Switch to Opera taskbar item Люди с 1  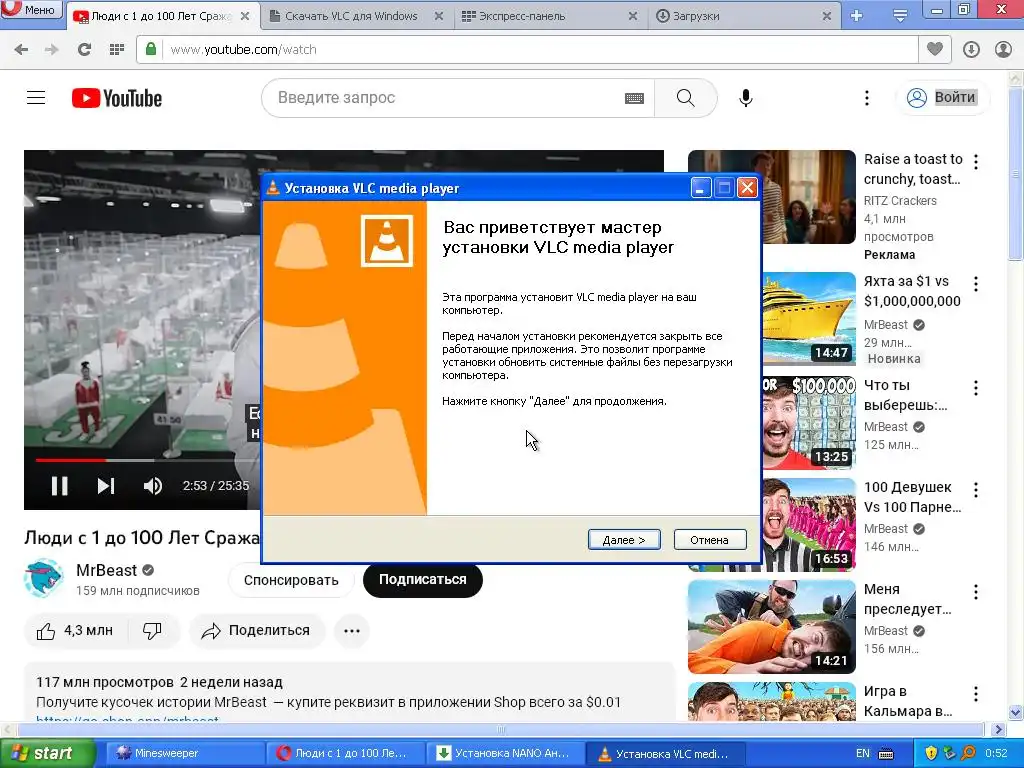point(345,754)
